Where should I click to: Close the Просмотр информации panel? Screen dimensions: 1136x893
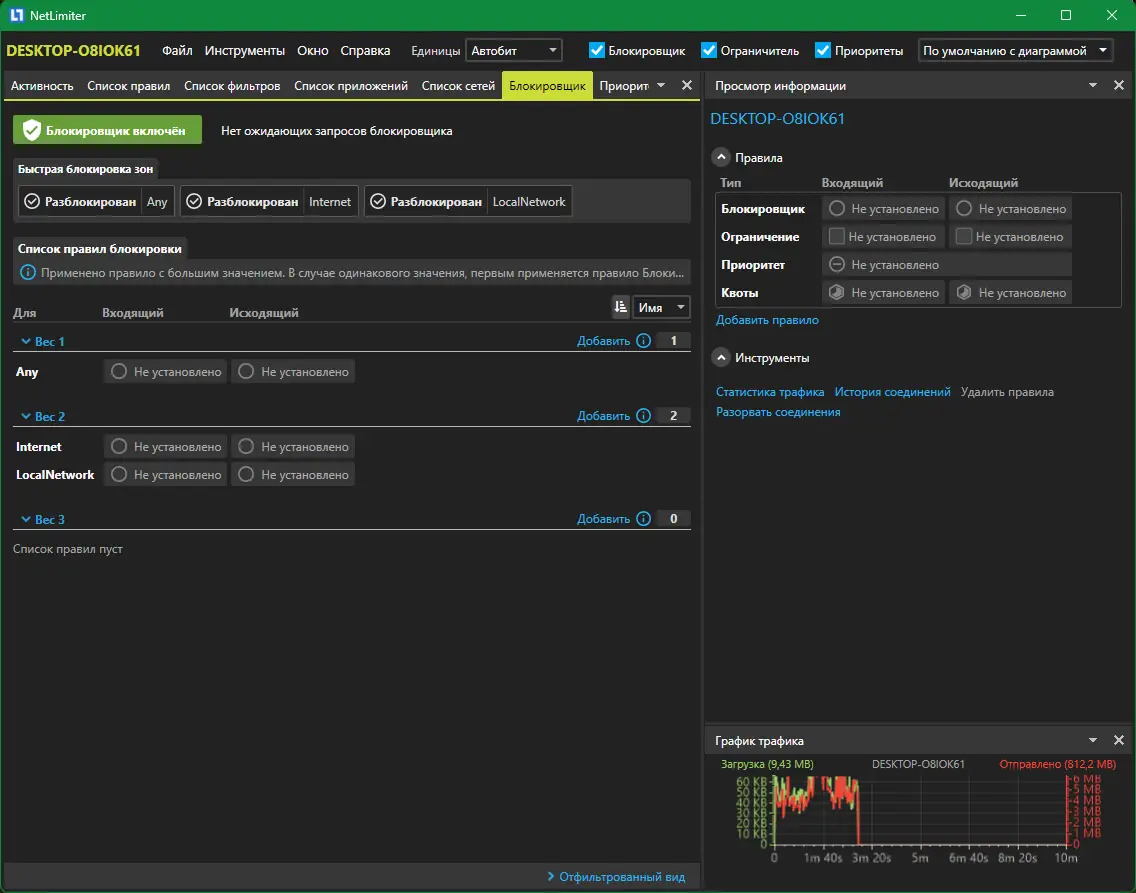point(1119,85)
